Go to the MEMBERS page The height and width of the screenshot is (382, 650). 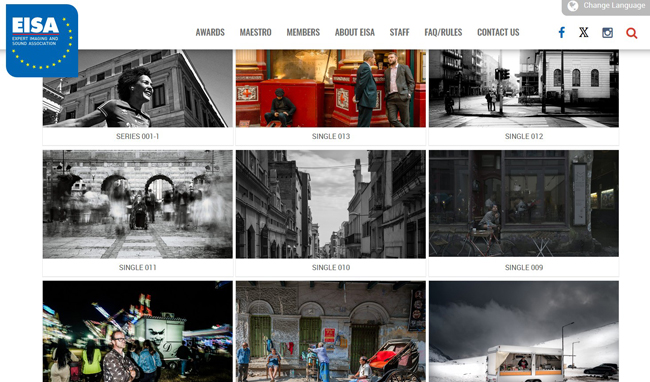[x=303, y=32]
